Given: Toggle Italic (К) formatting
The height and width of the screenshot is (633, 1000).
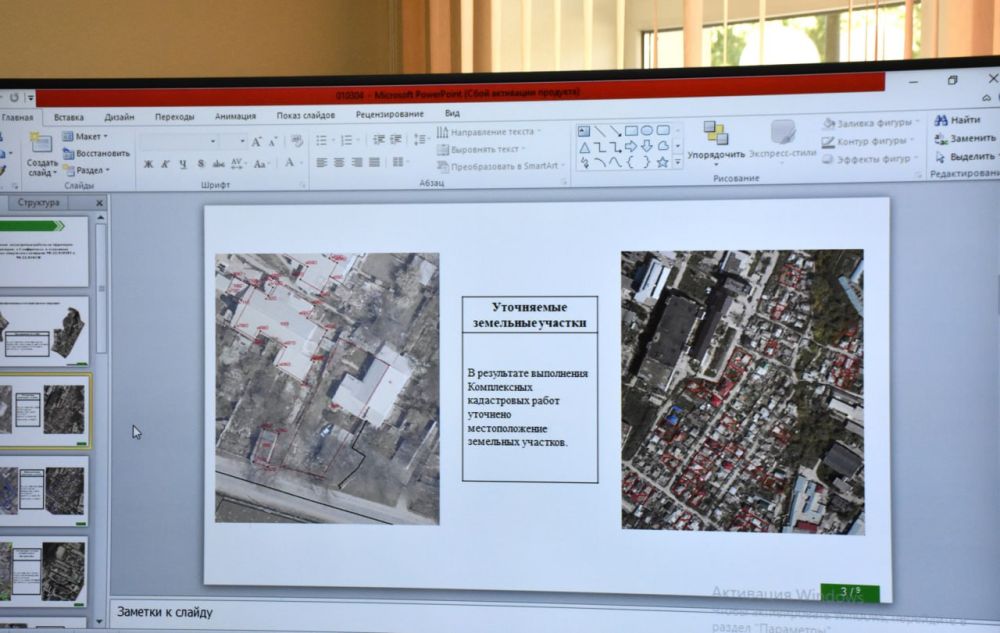Looking at the screenshot, I should pos(165,164).
